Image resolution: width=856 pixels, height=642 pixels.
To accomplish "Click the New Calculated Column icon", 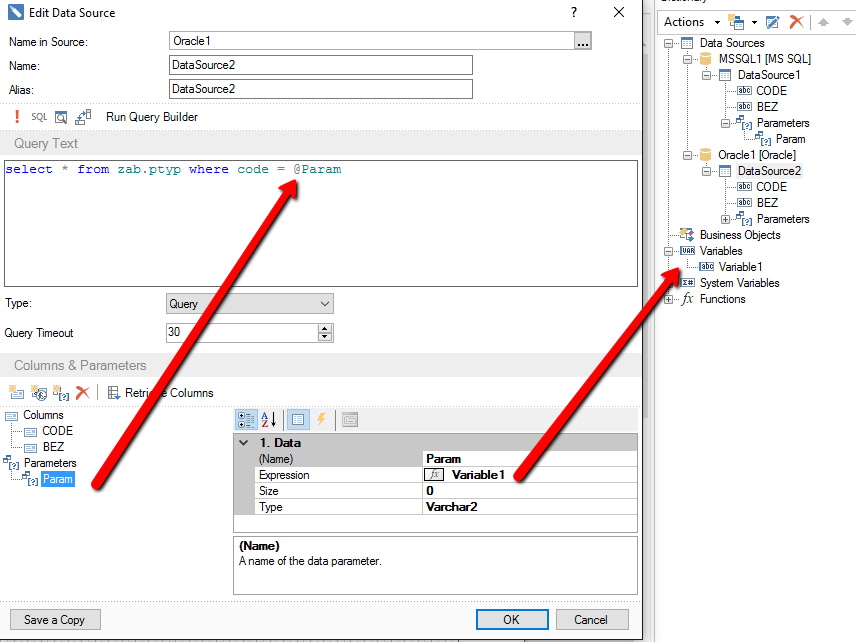I will tap(39, 392).
